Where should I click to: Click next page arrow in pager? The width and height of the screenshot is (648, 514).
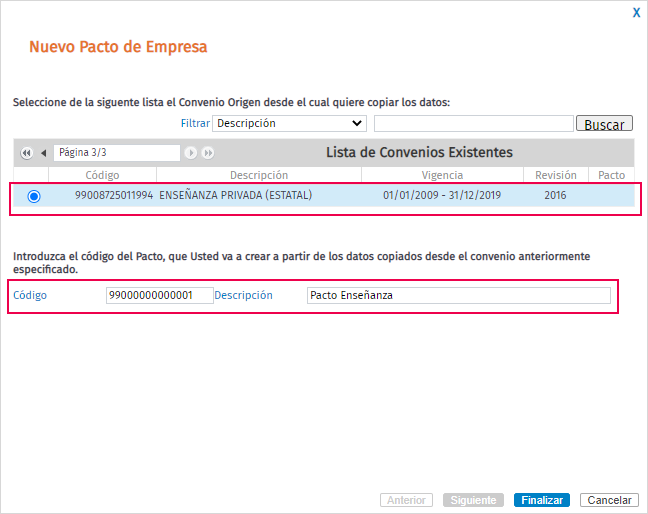(x=191, y=153)
